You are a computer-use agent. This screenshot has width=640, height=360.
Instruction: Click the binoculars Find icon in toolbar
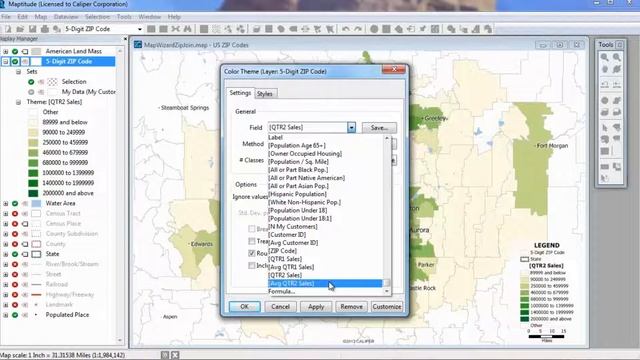(187, 29)
